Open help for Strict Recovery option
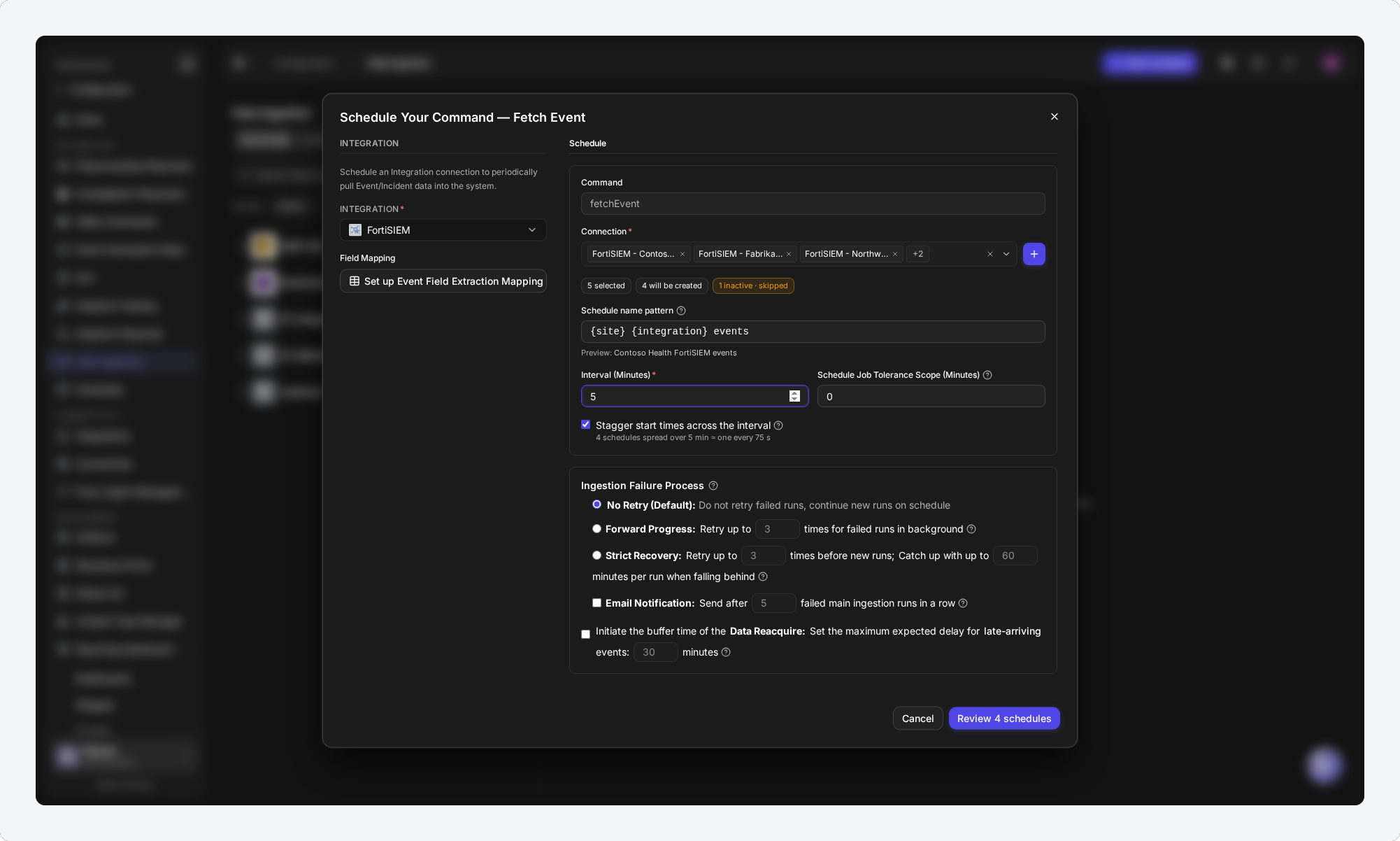1400x841 pixels. tap(763, 577)
